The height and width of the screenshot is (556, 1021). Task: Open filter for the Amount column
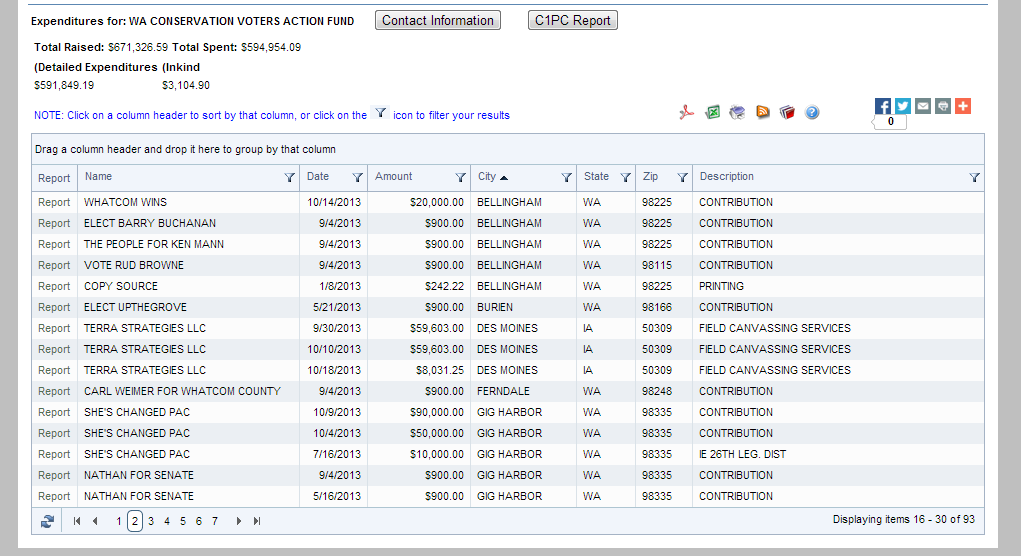[x=460, y=178]
